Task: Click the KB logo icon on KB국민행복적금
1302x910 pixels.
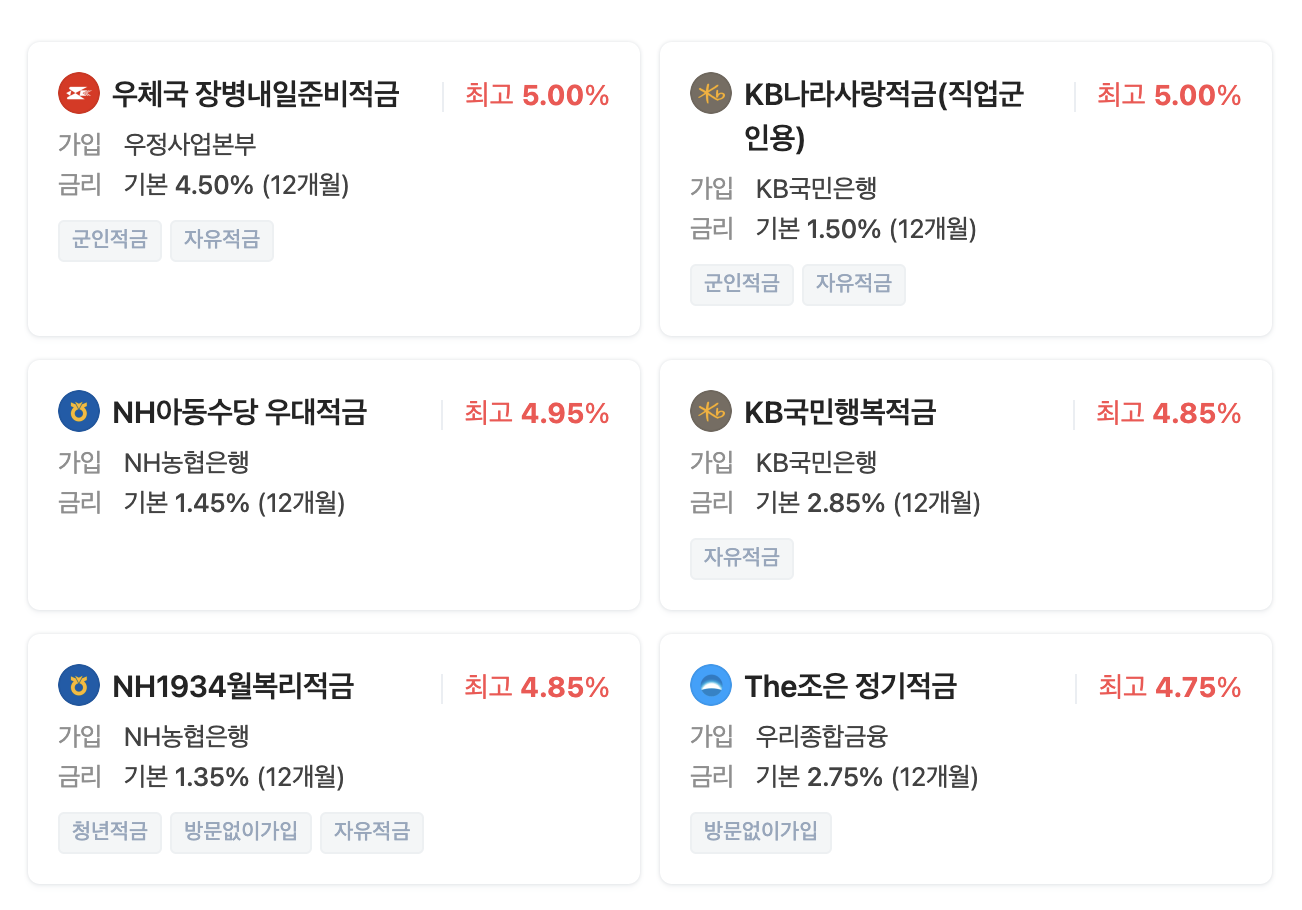Action: [x=711, y=412]
